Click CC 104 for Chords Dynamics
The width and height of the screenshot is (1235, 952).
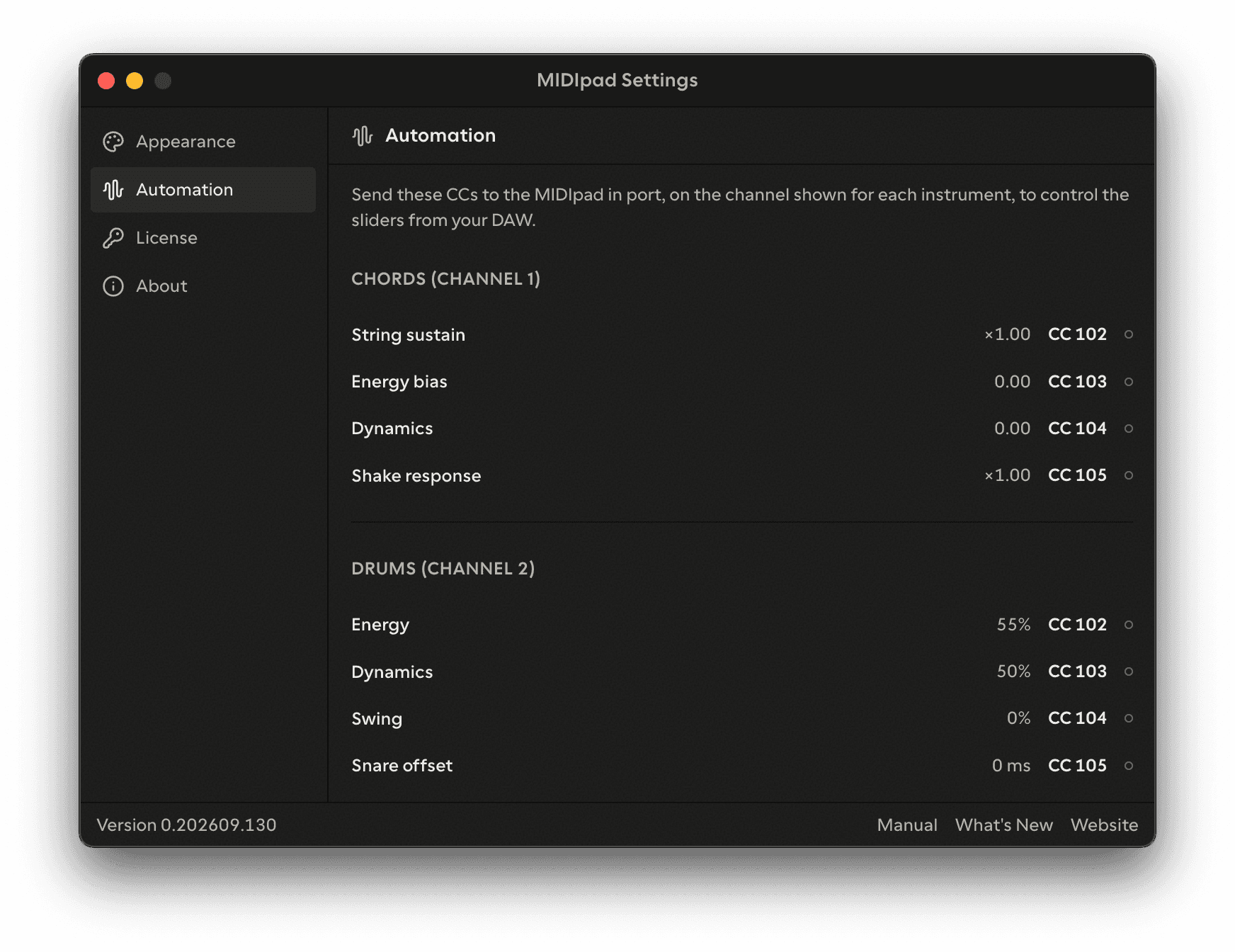[1077, 429]
